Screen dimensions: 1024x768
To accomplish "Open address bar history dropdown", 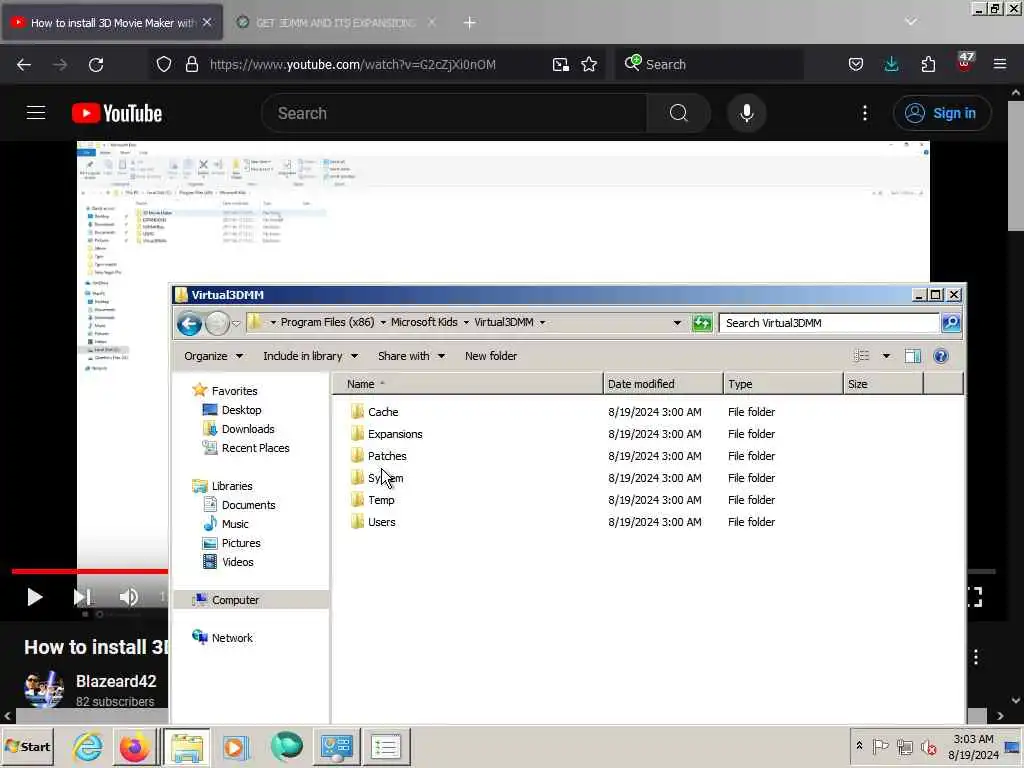I will tap(677, 323).
